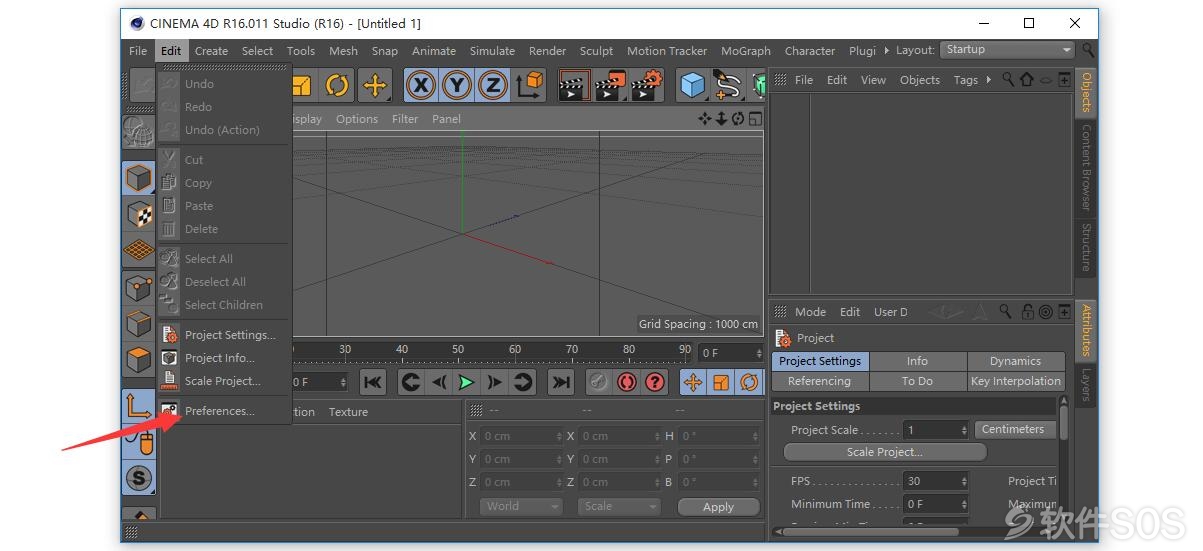The height and width of the screenshot is (551, 1203).
Task: Switch to Points mode icon
Action: [x=138, y=287]
